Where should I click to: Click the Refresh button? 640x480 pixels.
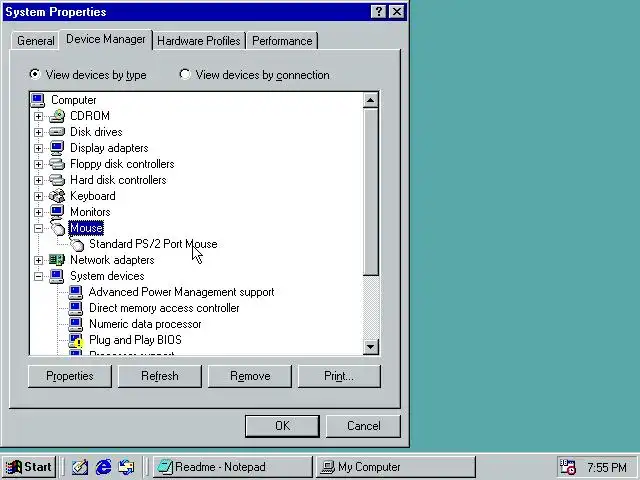click(160, 376)
